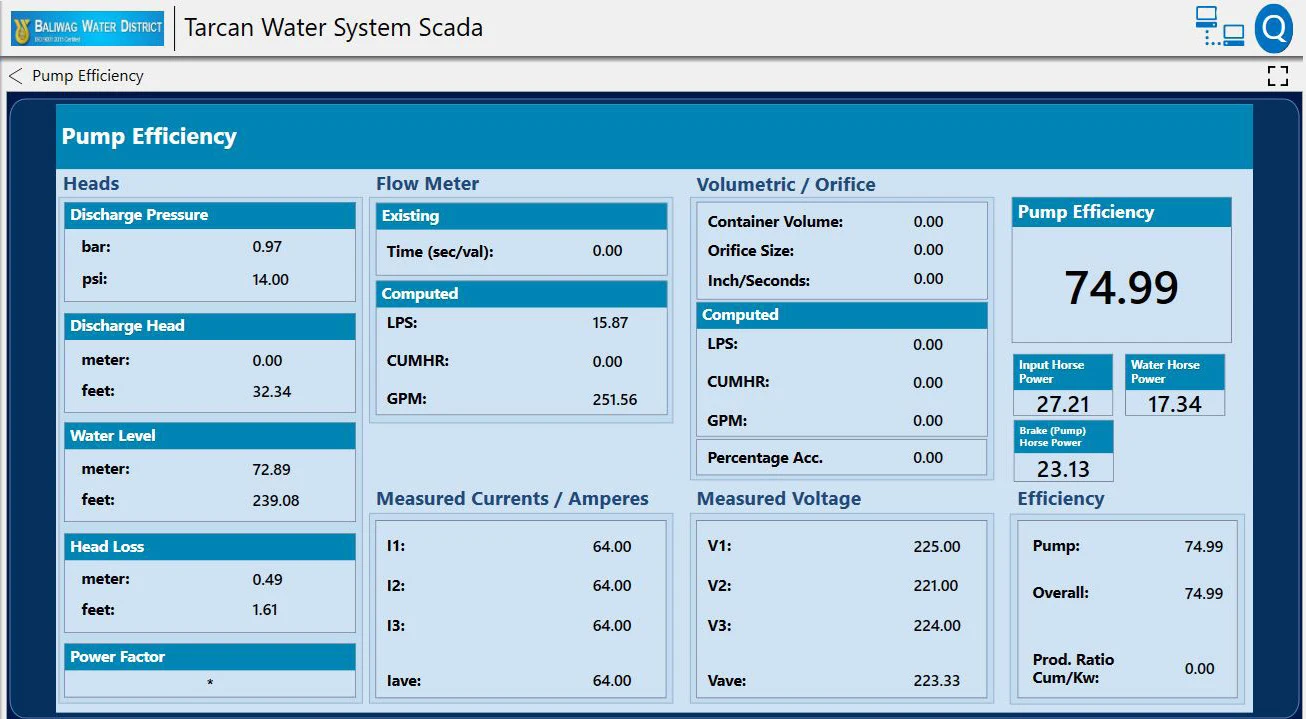Go back using the left chevron arrow
Image resolution: width=1306 pixels, height=719 pixels.
(13, 75)
